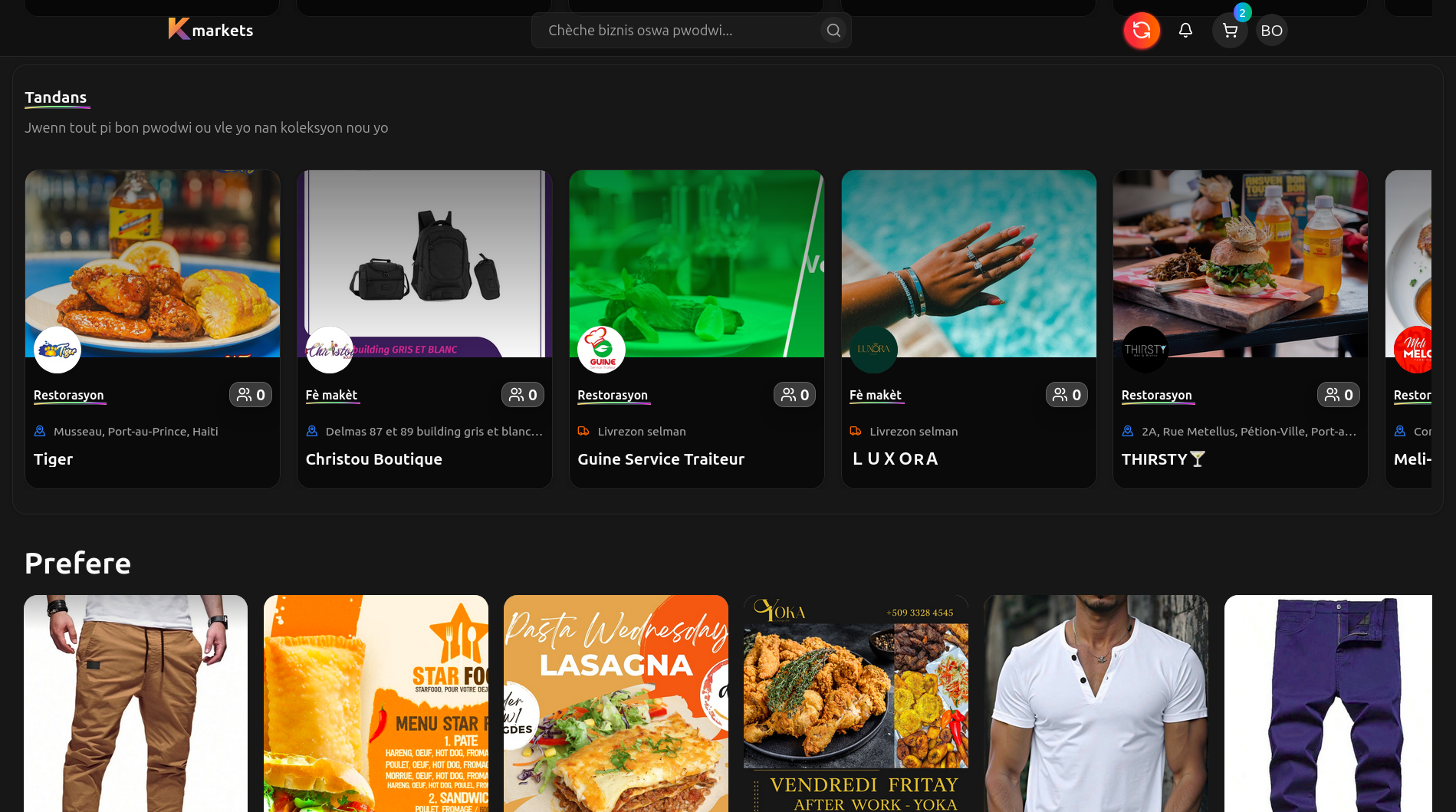1456x812 pixels.
Task: Open the K markets logo home link
Action: pyautogui.click(x=211, y=30)
